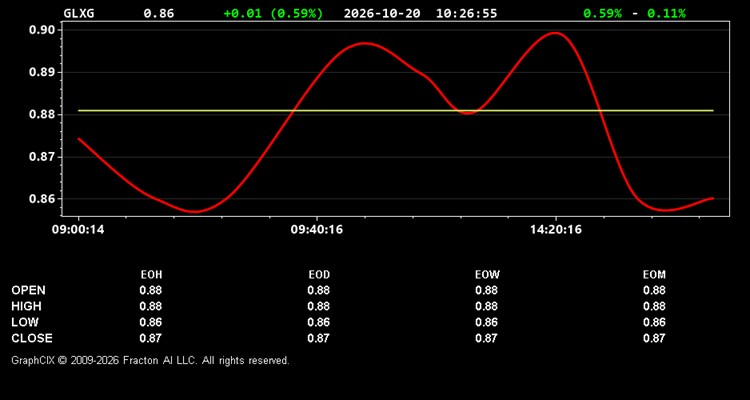Click the LOW value under EOD
This screenshot has width=750, height=400.
pos(319,322)
